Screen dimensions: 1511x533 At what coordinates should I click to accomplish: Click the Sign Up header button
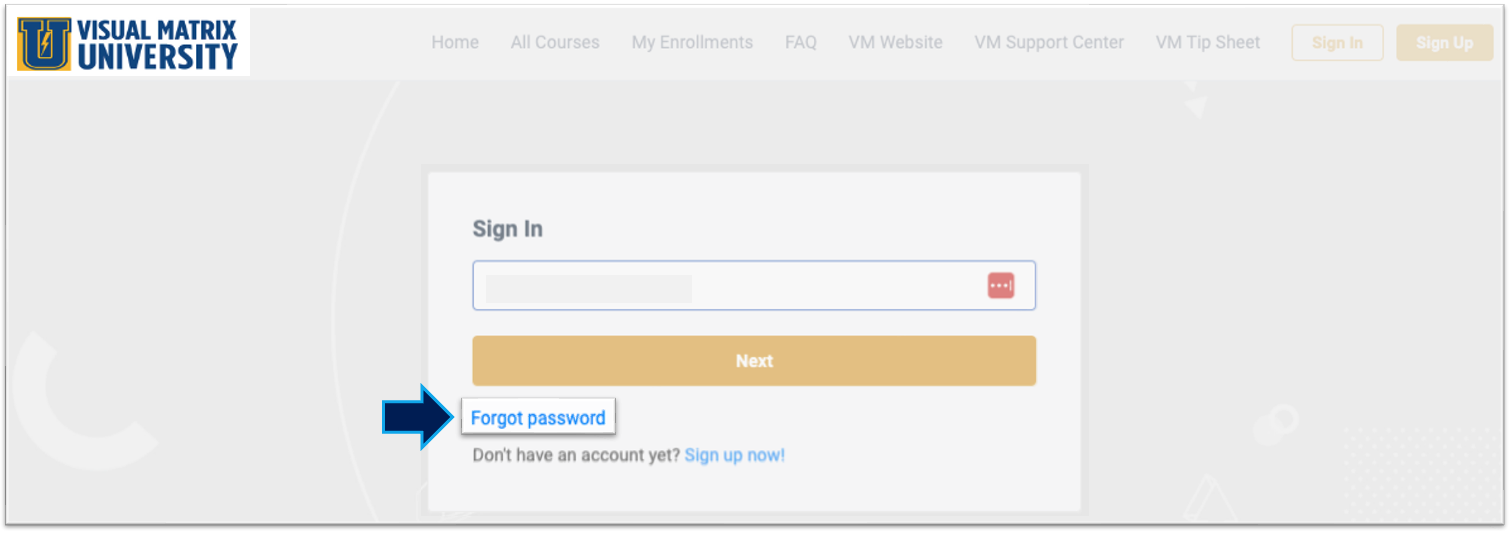1444,43
